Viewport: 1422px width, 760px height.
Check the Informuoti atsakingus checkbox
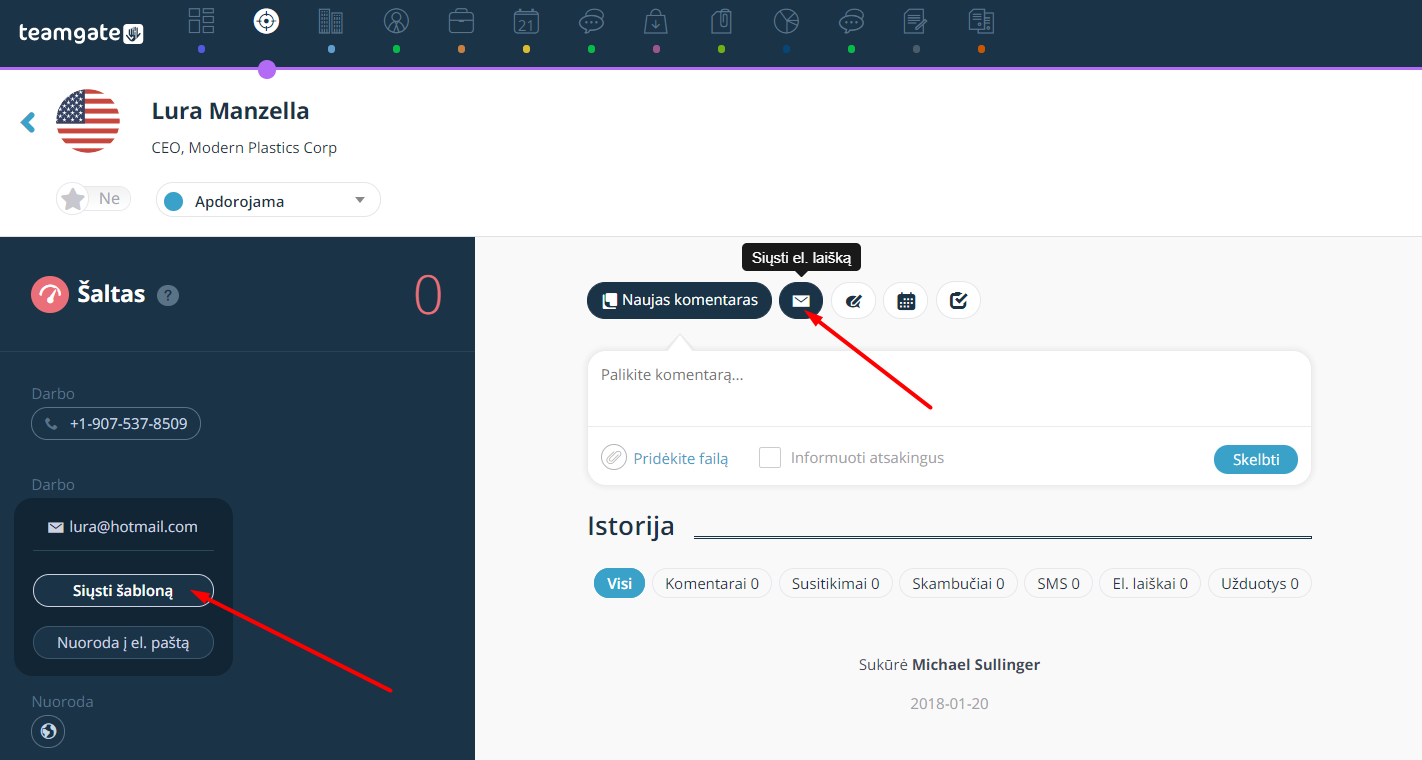tap(769, 457)
